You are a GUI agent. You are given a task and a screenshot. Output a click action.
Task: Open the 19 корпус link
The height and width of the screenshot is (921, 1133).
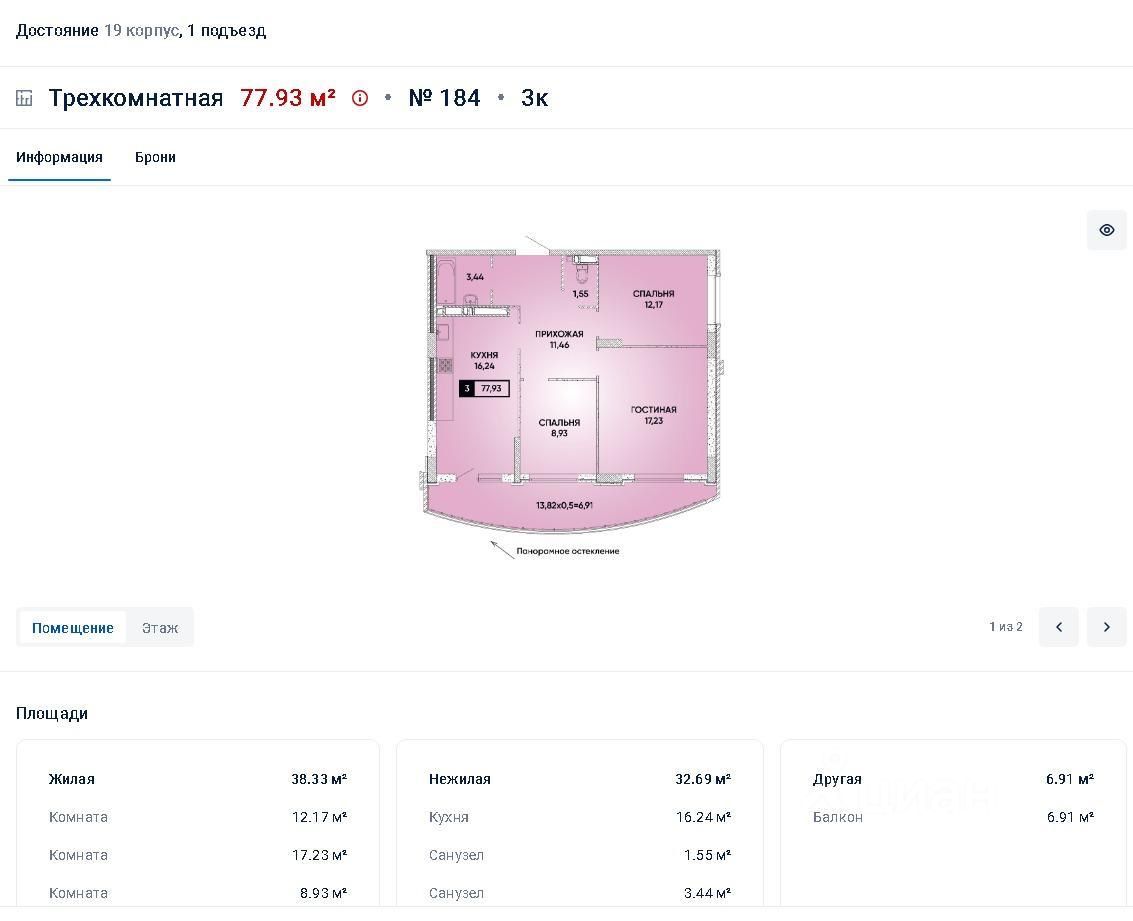(141, 30)
